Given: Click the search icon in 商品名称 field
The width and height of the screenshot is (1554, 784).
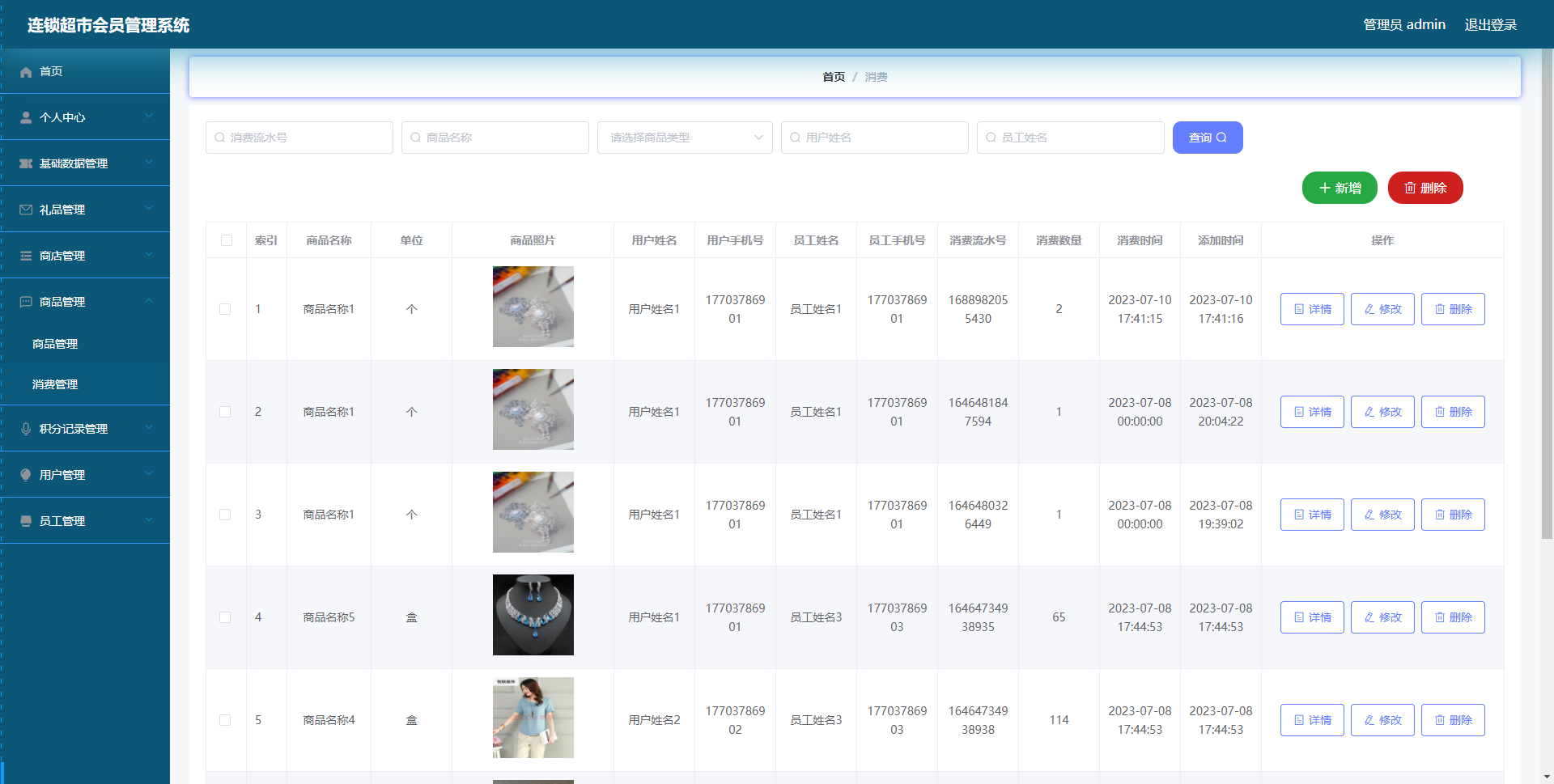Looking at the screenshot, I should pyautogui.click(x=415, y=138).
